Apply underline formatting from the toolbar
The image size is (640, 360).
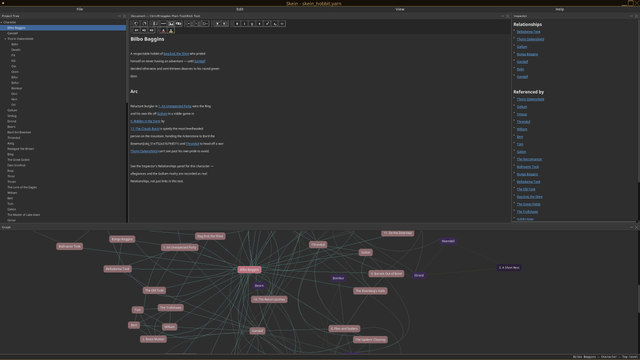(252, 24)
